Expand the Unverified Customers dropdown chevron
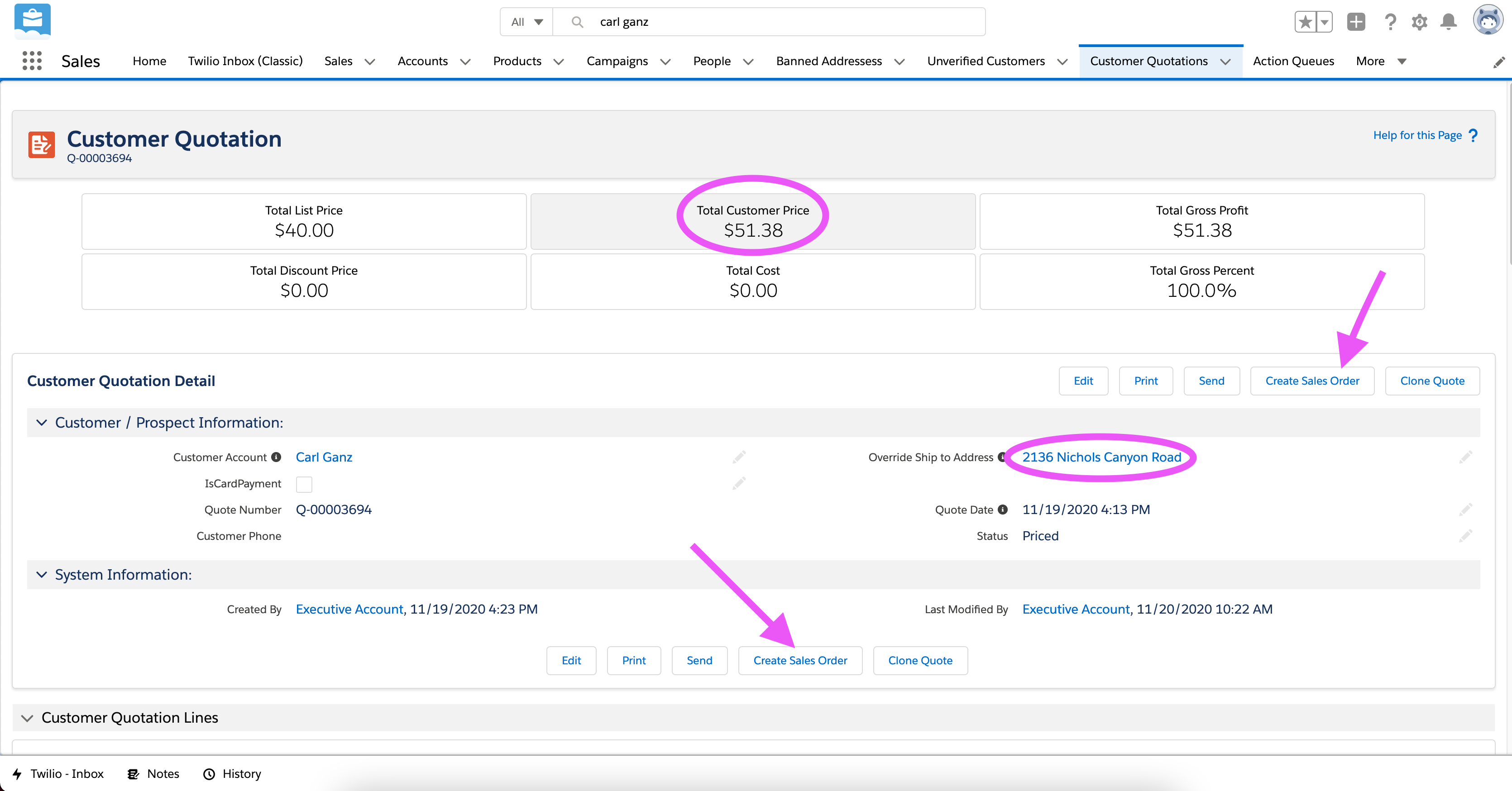 tap(1062, 62)
